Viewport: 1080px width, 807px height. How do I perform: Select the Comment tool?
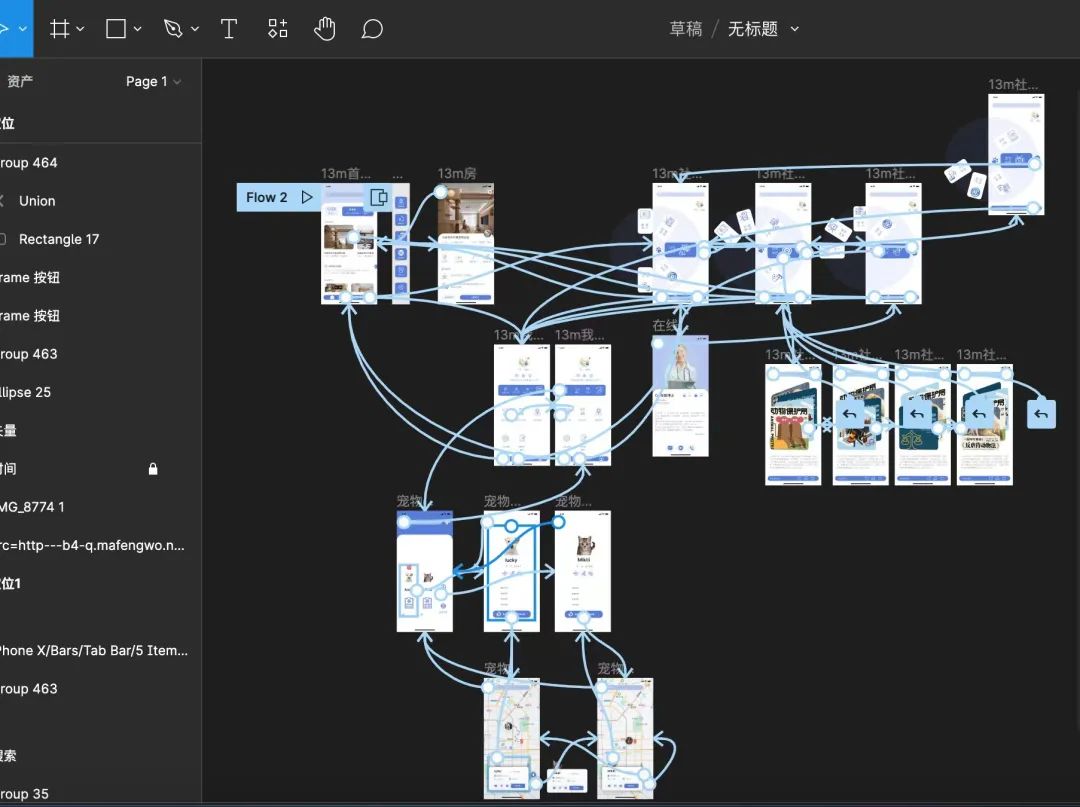pyautogui.click(x=372, y=29)
